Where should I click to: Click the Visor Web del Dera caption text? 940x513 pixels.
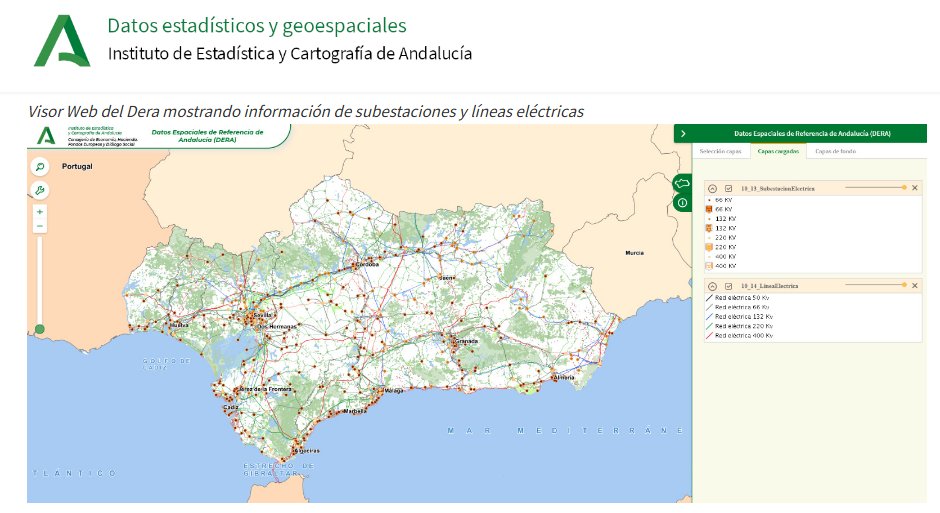306,111
